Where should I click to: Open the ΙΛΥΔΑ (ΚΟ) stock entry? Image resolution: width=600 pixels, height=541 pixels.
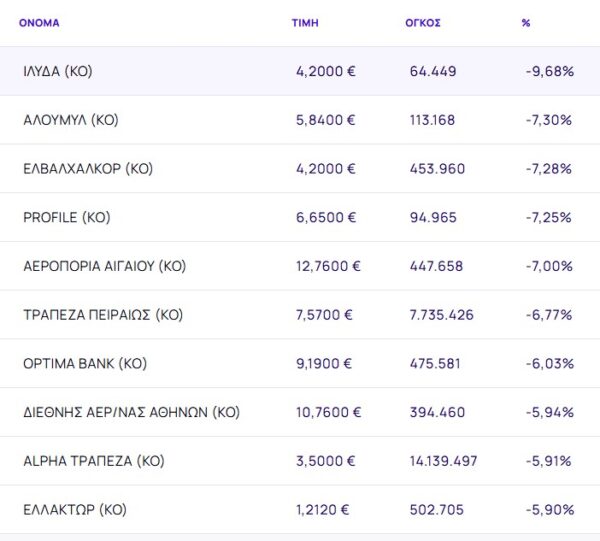click(x=58, y=72)
